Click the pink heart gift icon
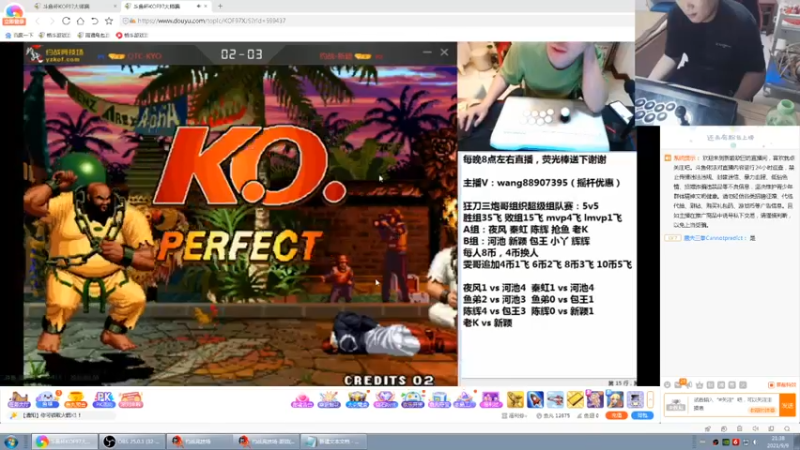Screen dimensions: 800x450 [302, 400]
